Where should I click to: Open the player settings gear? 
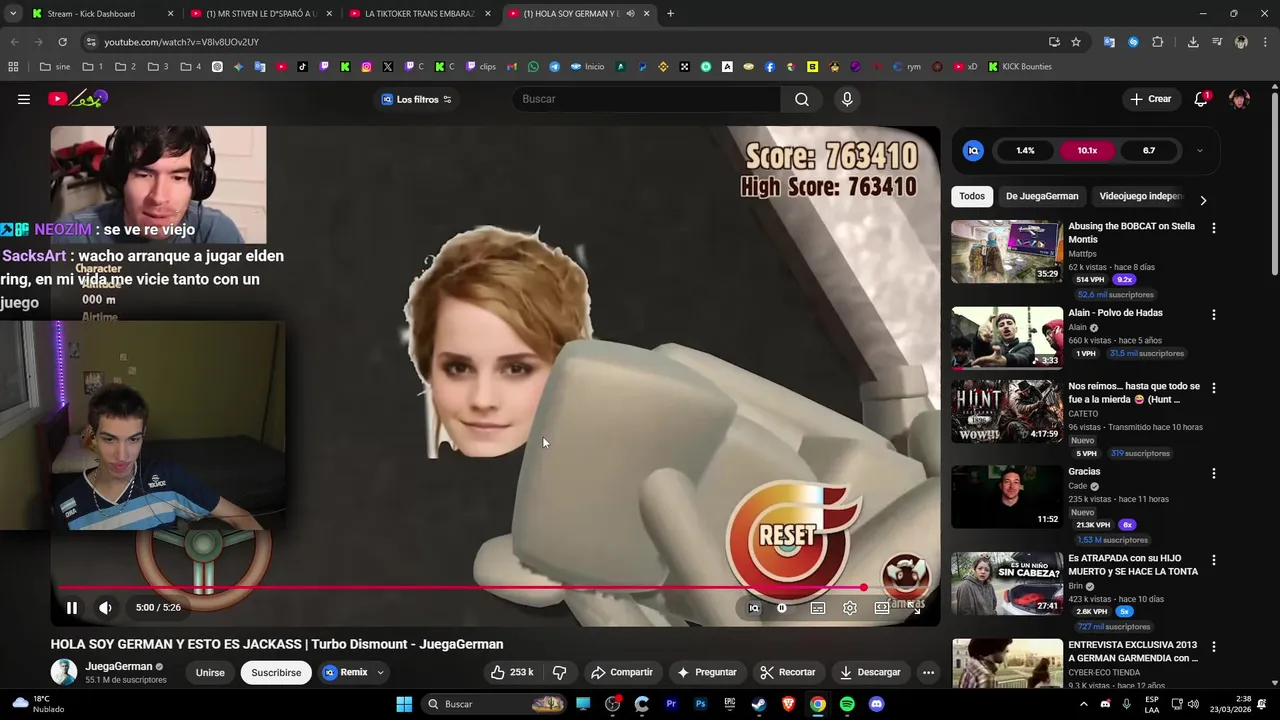pyautogui.click(x=850, y=608)
